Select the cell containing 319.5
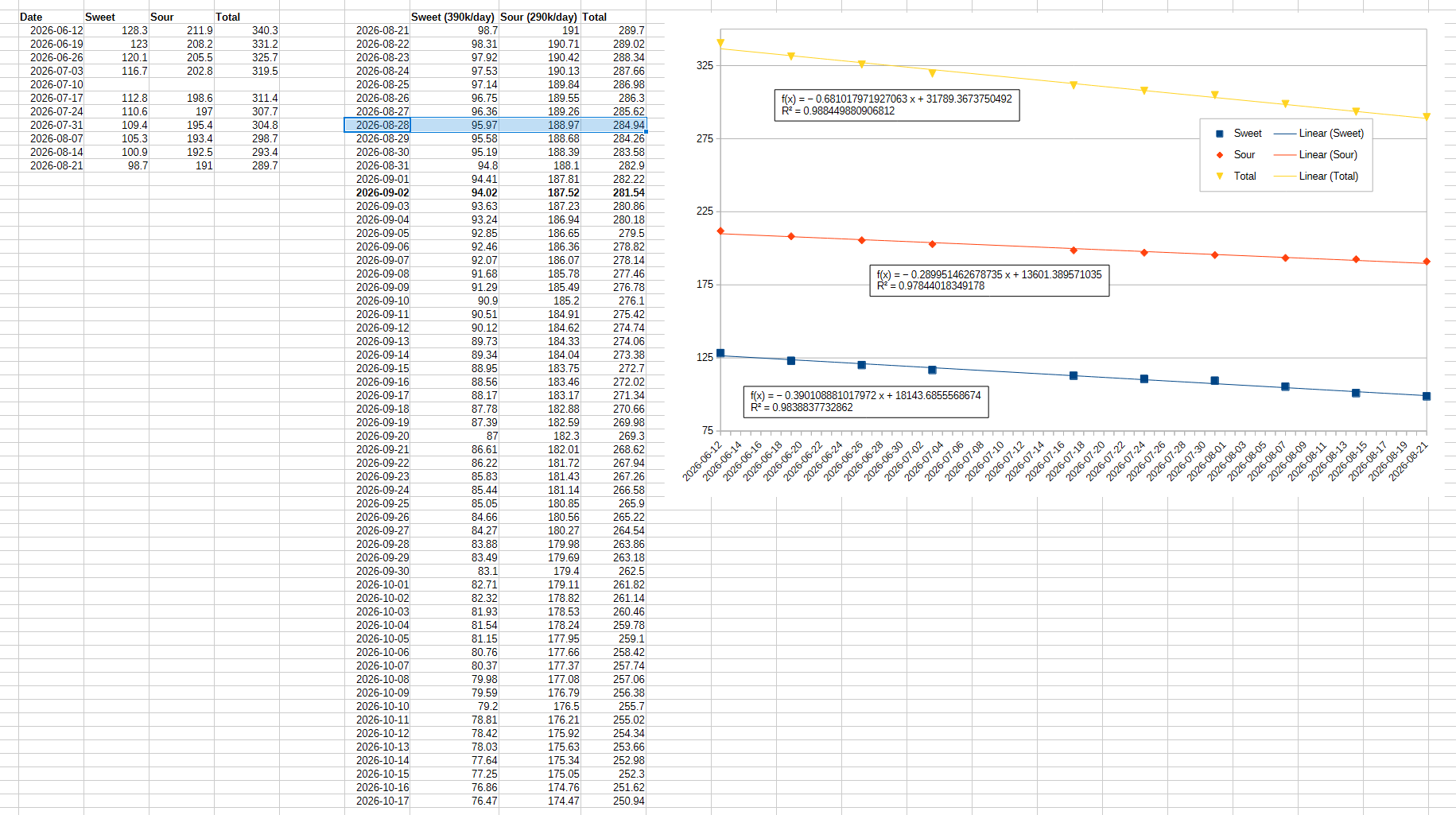Screen dimensions: 1456x815 (247, 71)
